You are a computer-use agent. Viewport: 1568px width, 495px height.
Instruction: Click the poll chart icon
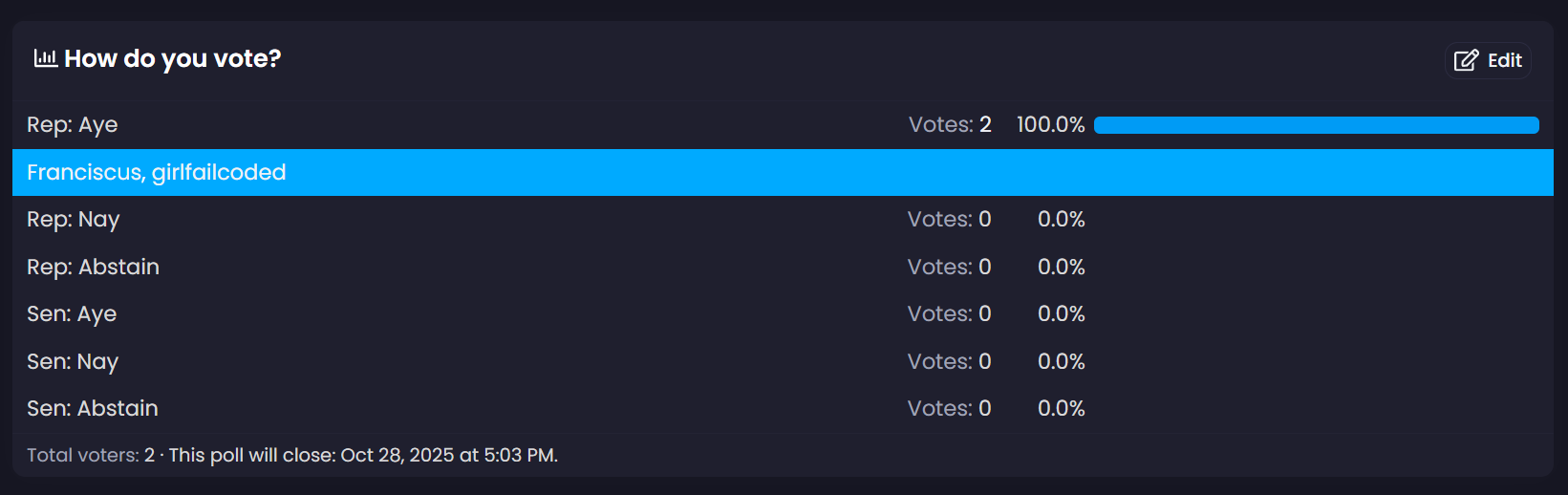tap(45, 59)
